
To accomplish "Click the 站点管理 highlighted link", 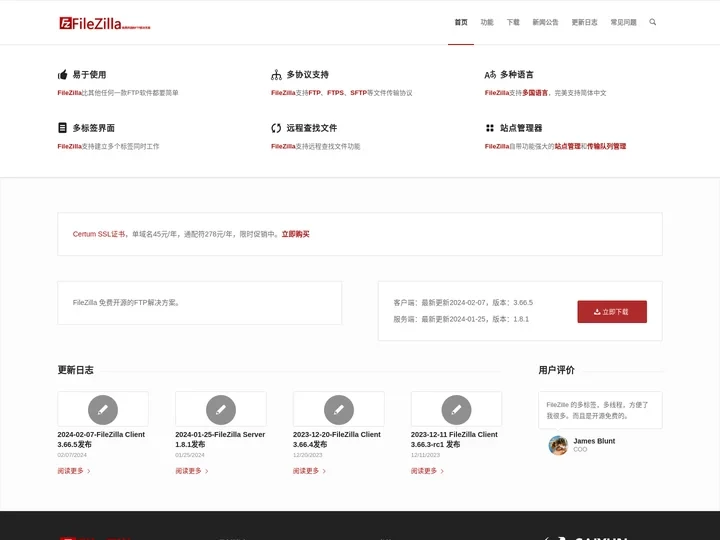I will point(568,146).
